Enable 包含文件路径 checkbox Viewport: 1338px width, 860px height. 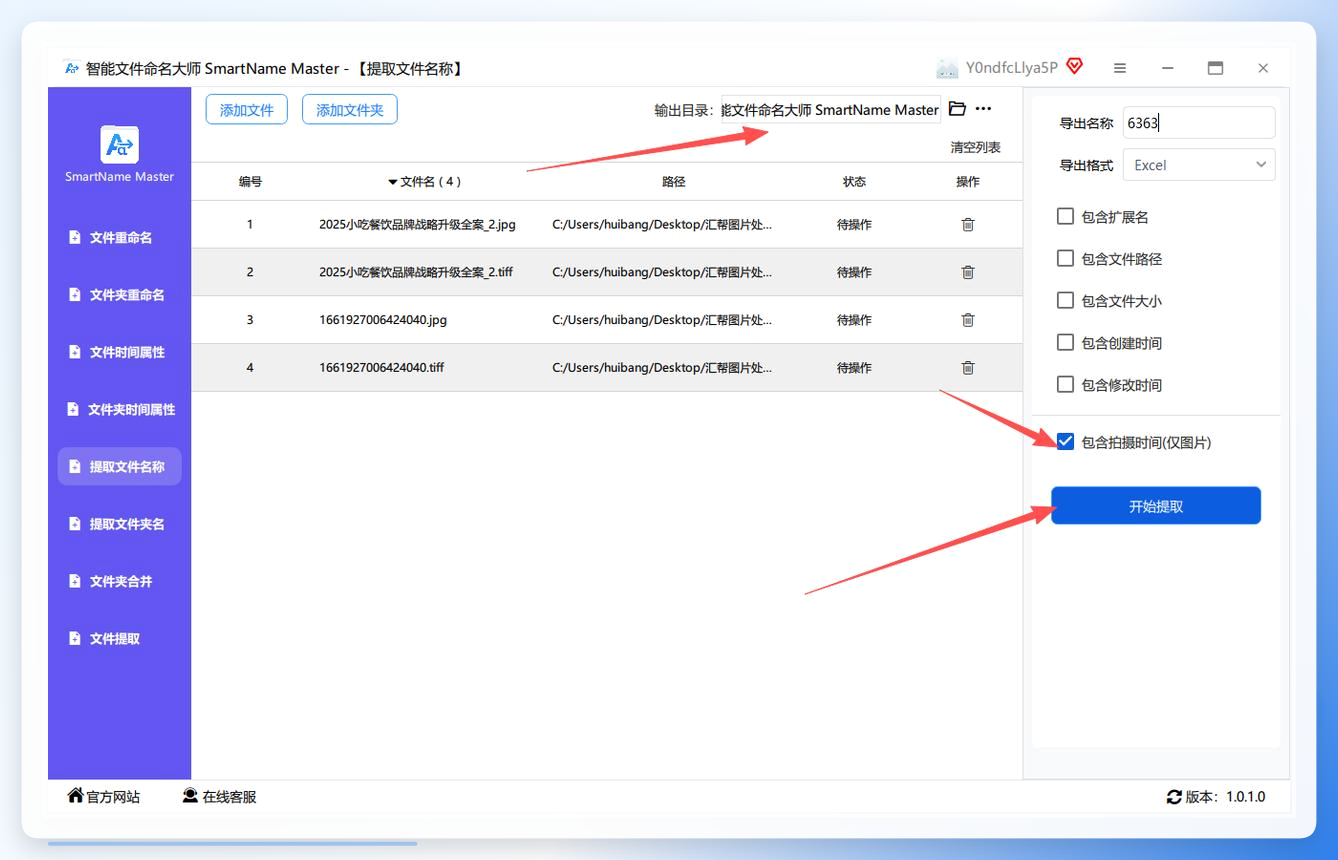1065,259
